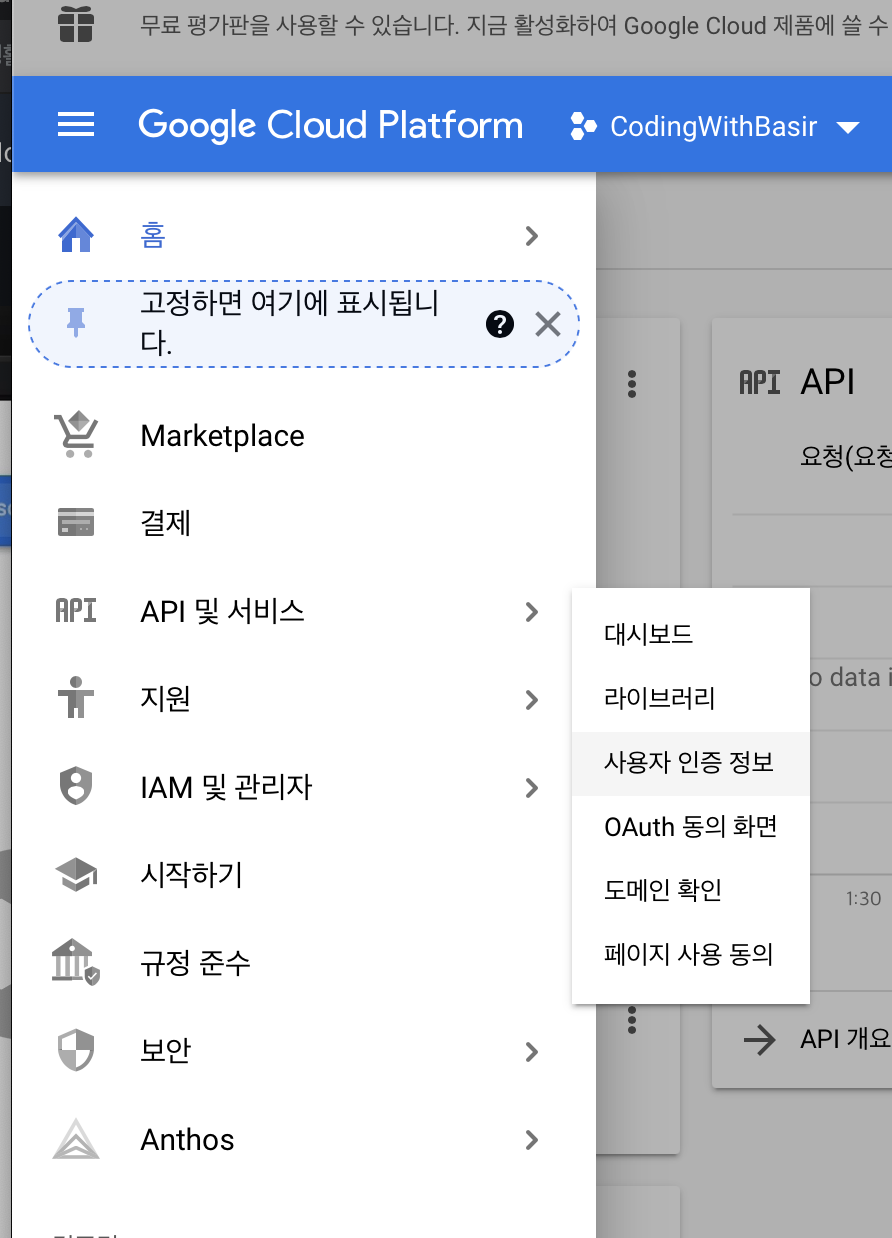Click the 결제 billing card icon
This screenshot has height=1238, width=892.
coord(77,523)
